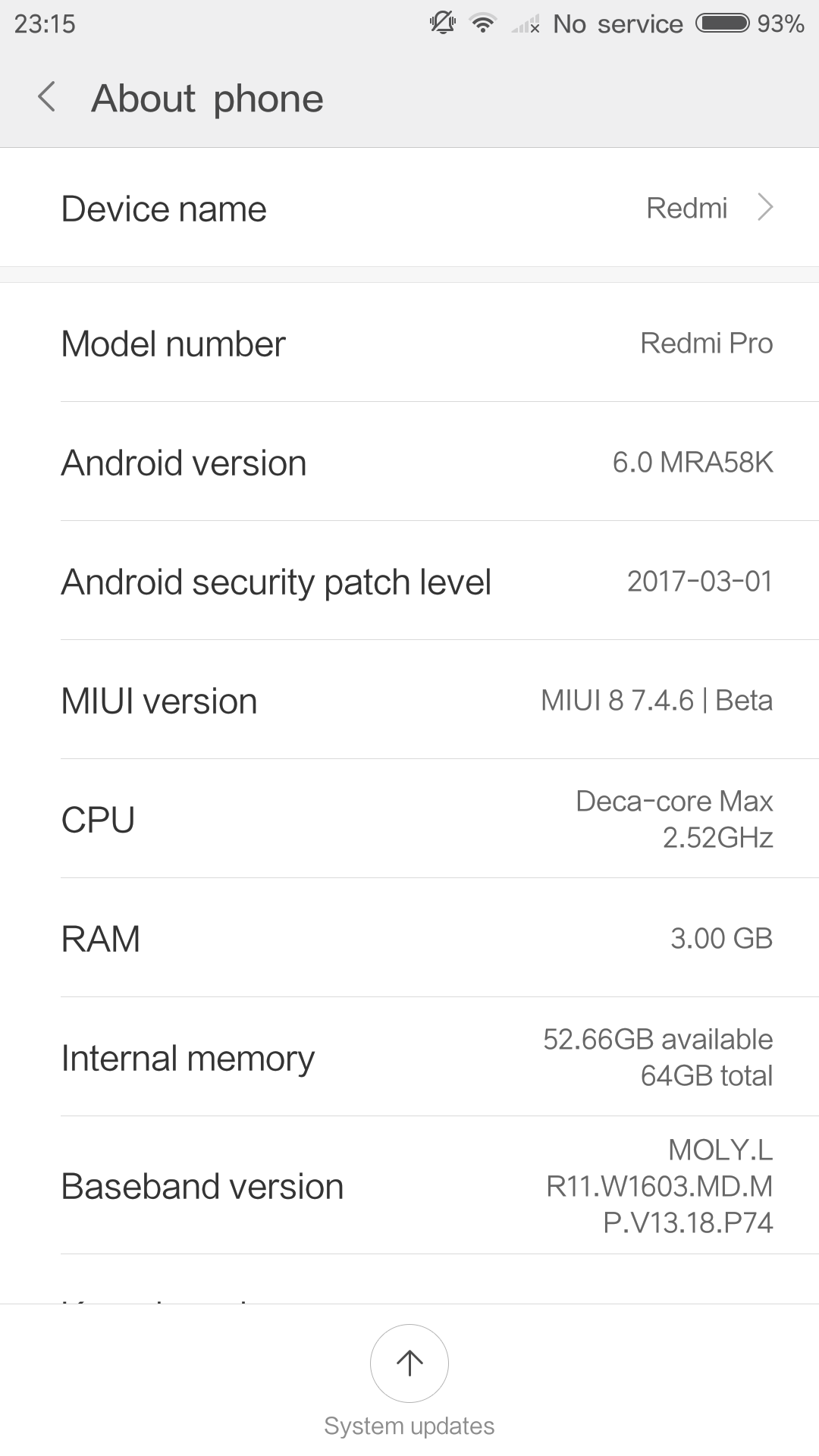Viewport: 819px width, 1456px height.
Task: Tap the back arrow icon
Action: 47,98
